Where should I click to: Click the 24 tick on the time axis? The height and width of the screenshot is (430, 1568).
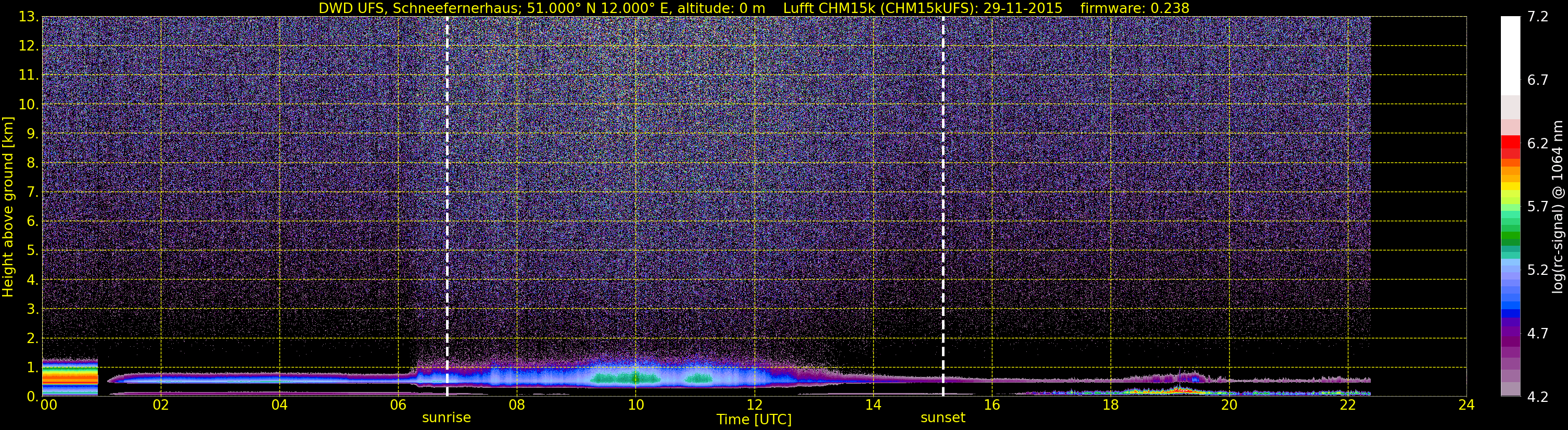coord(1467,406)
